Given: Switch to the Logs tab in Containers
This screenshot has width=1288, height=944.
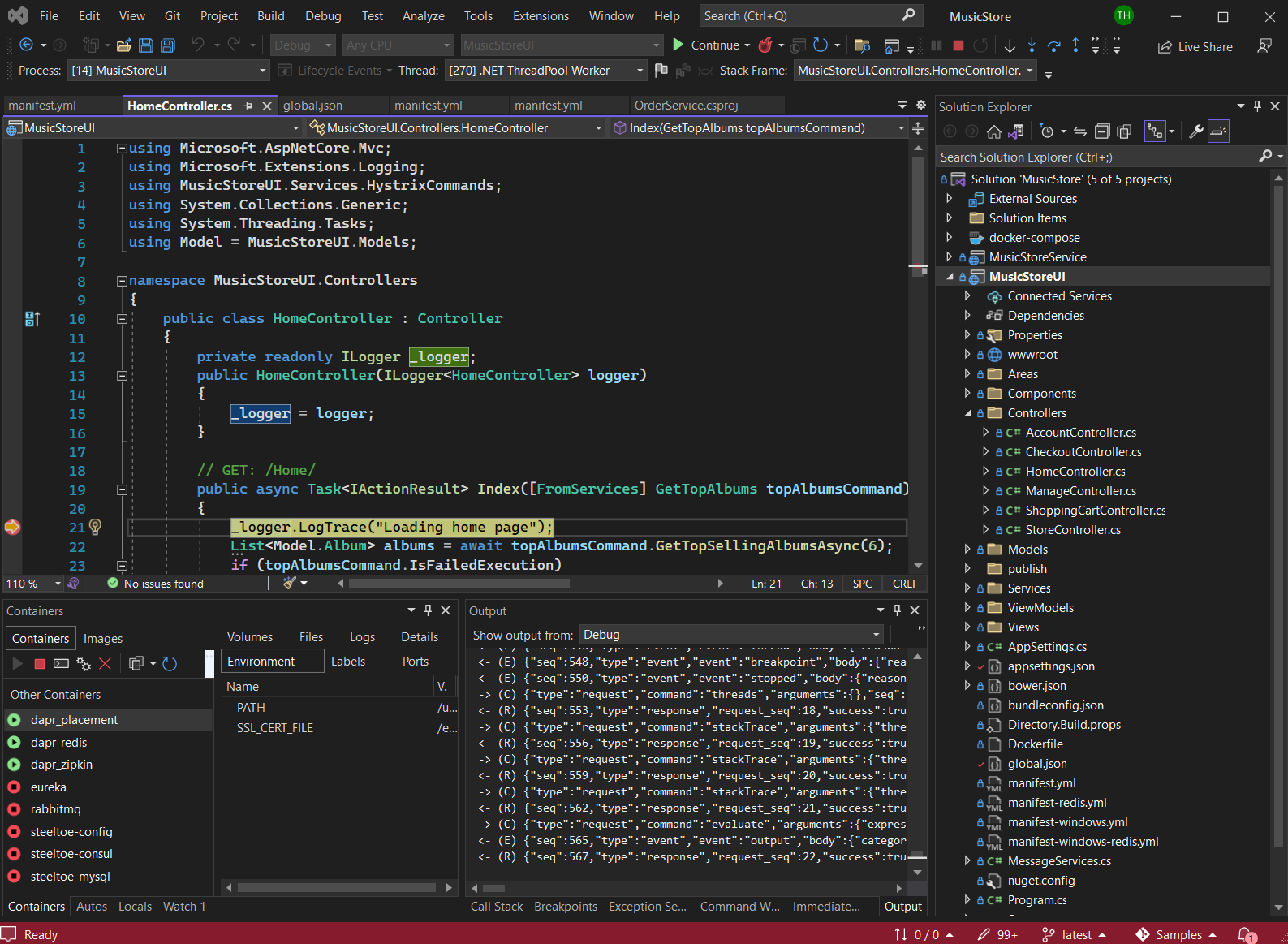Looking at the screenshot, I should 362,637.
